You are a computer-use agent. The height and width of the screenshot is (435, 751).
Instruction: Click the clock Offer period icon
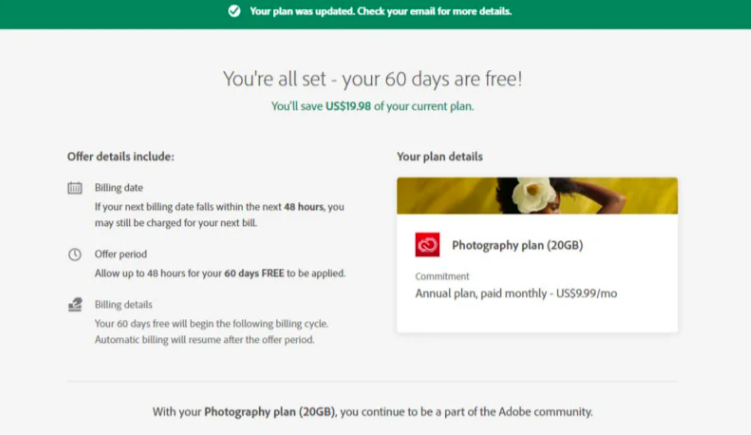coord(75,255)
